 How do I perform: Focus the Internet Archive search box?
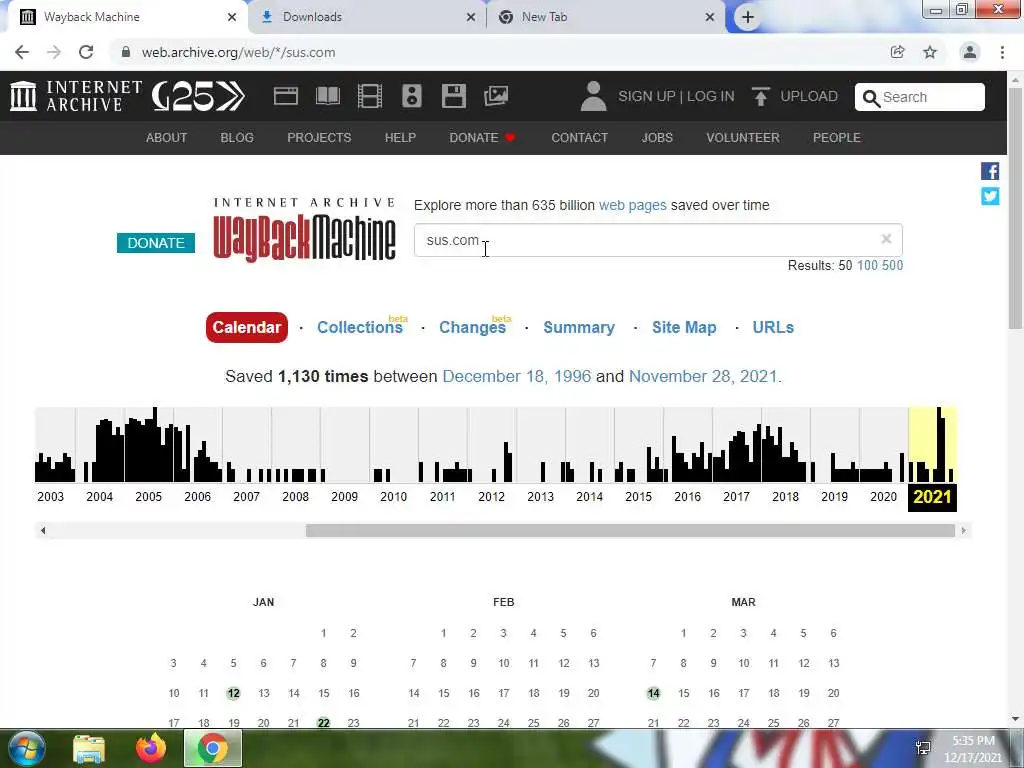920,97
